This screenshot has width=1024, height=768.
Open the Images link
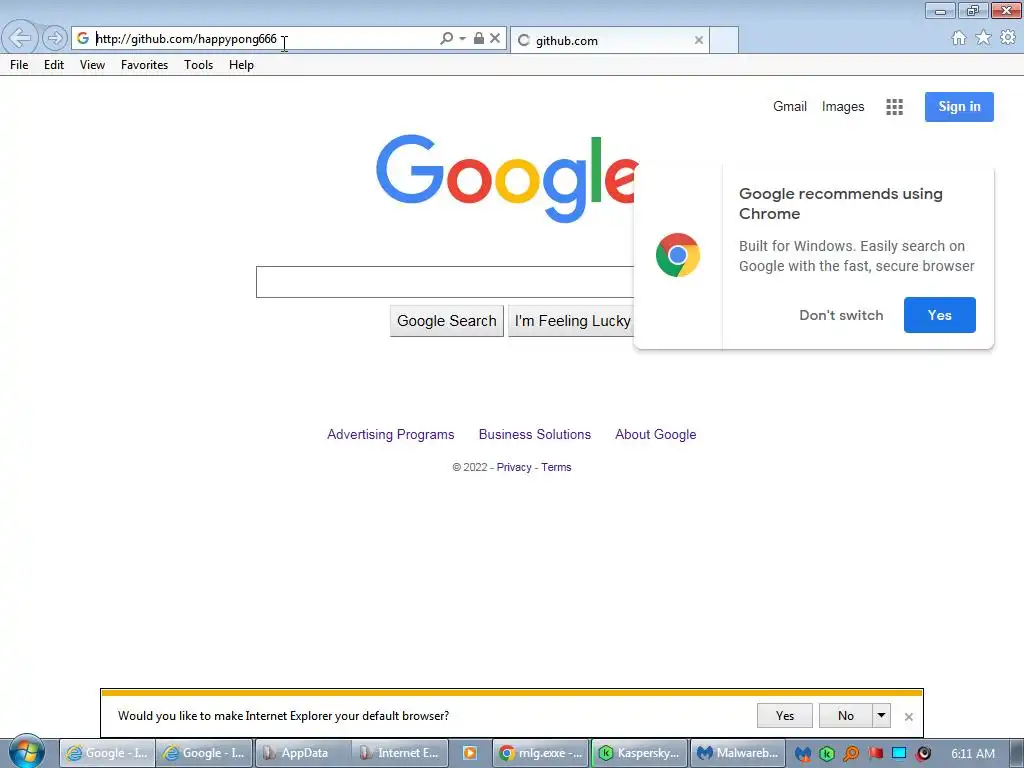tap(842, 106)
